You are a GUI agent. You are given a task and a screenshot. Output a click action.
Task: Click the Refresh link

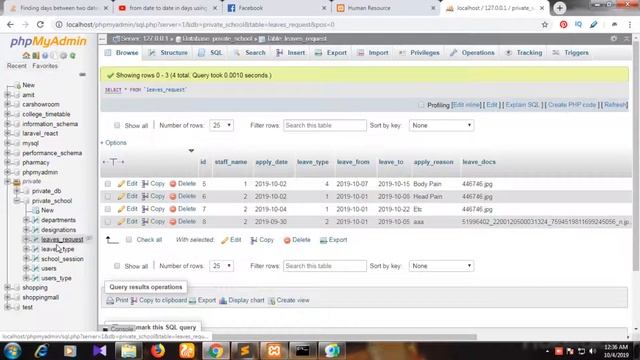615,105
